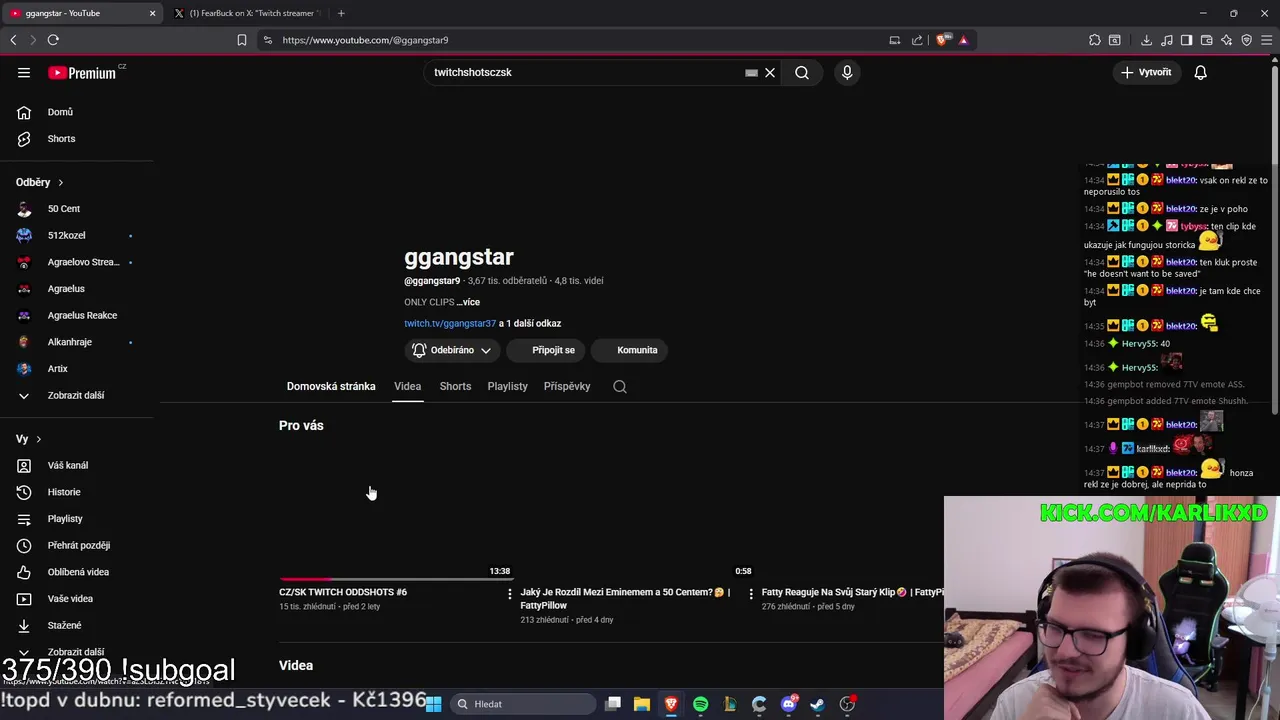Open Steam from the taskbar
The height and width of the screenshot is (720, 1280).
[817, 704]
